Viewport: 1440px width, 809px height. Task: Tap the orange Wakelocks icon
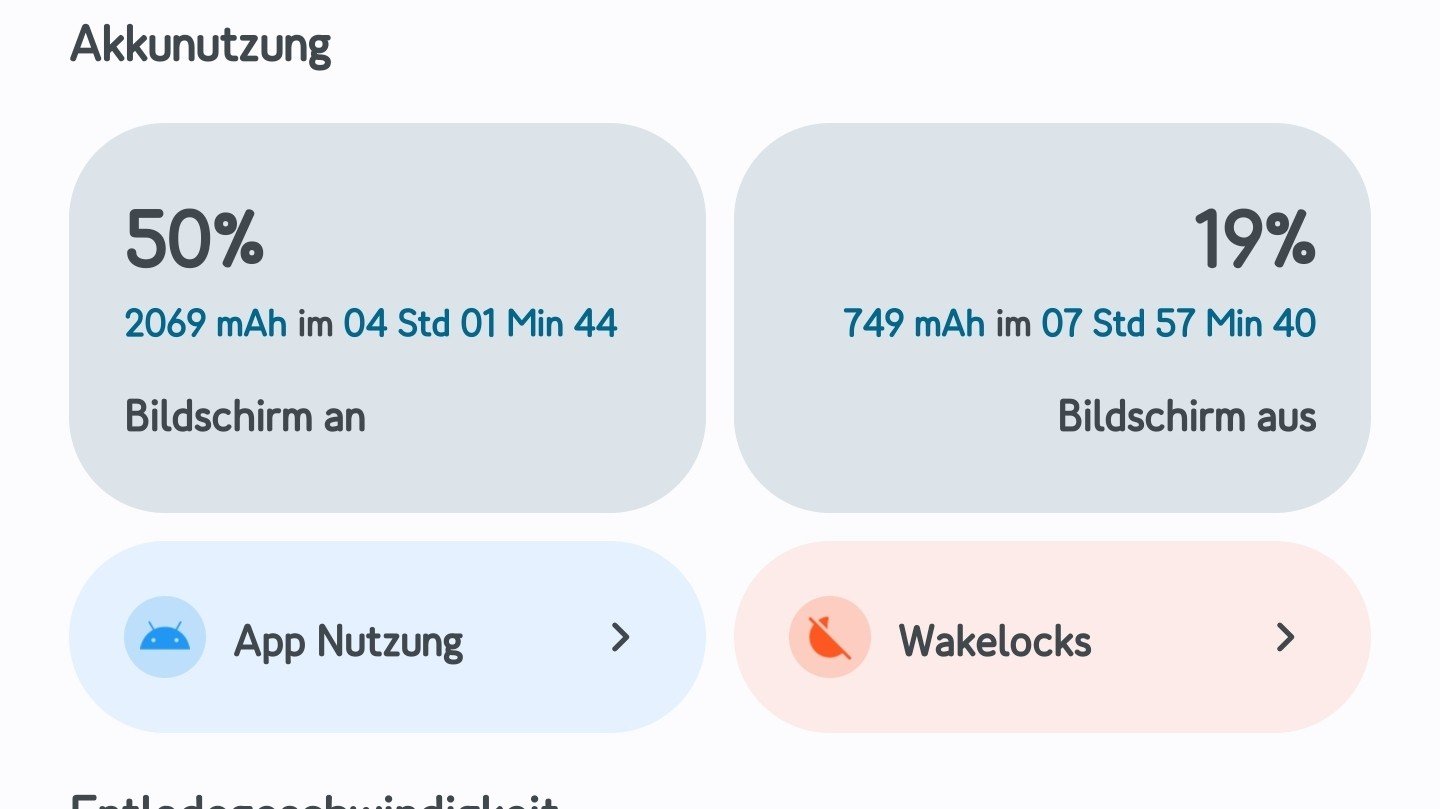click(x=829, y=637)
